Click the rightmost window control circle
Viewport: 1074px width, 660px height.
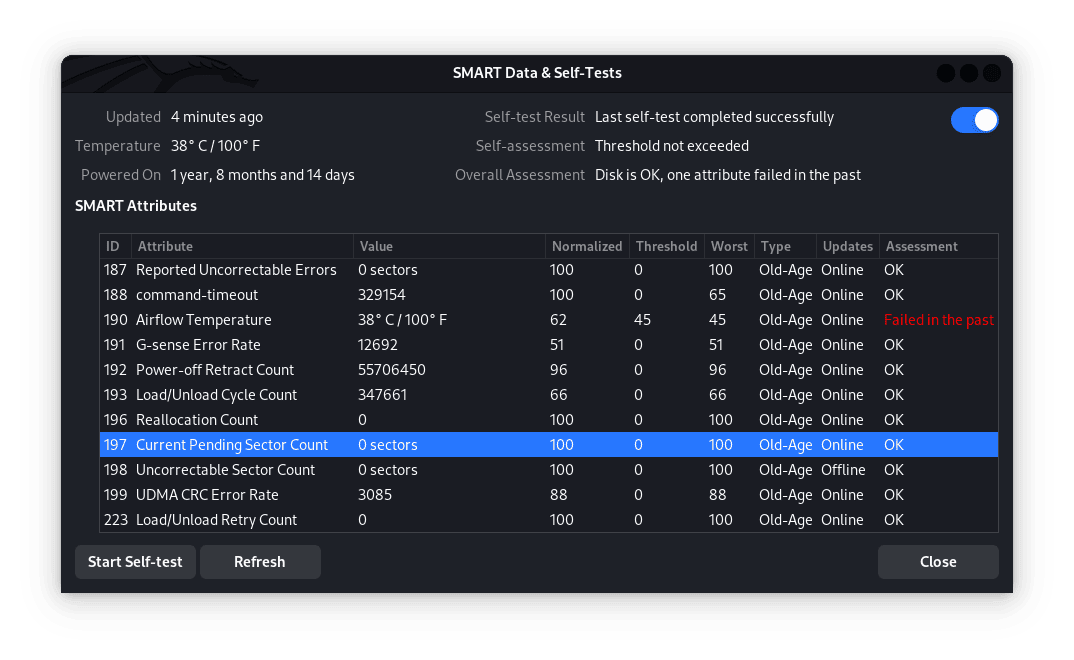click(x=992, y=73)
